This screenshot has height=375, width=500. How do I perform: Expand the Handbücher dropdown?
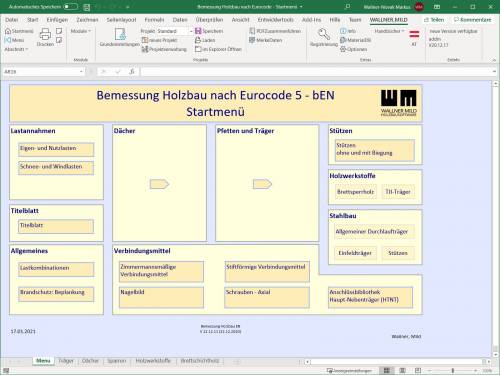pyautogui.click(x=389, y=31)
